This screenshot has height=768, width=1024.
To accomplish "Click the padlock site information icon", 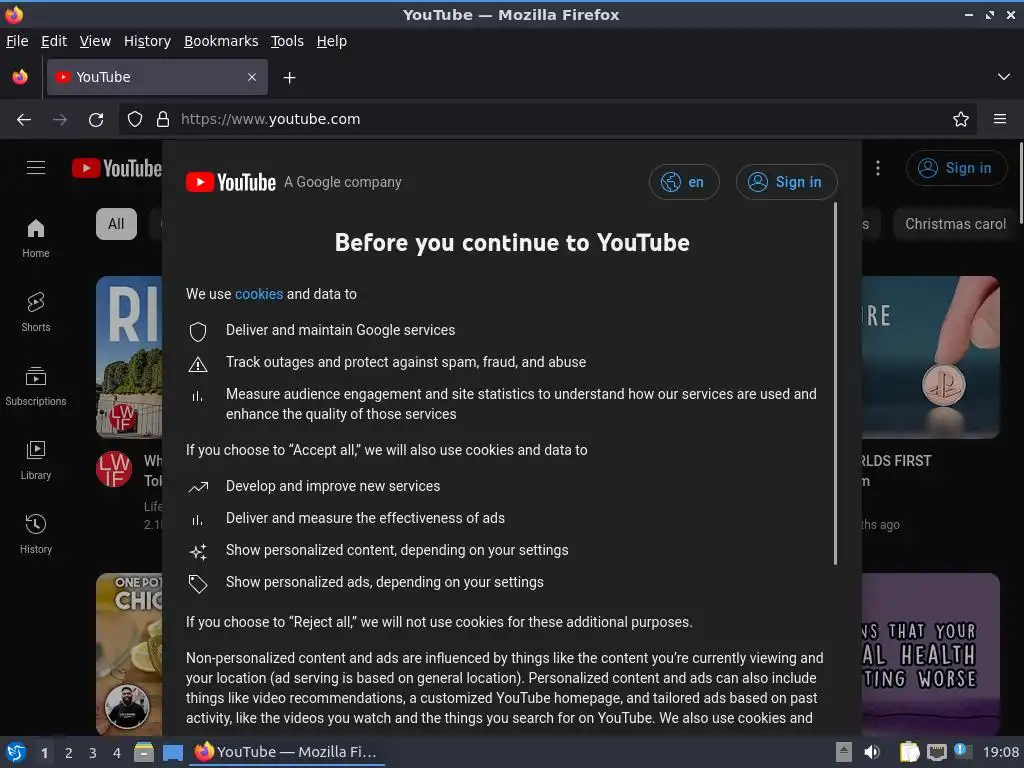I will pyautogui.click(x=163, y=120).
